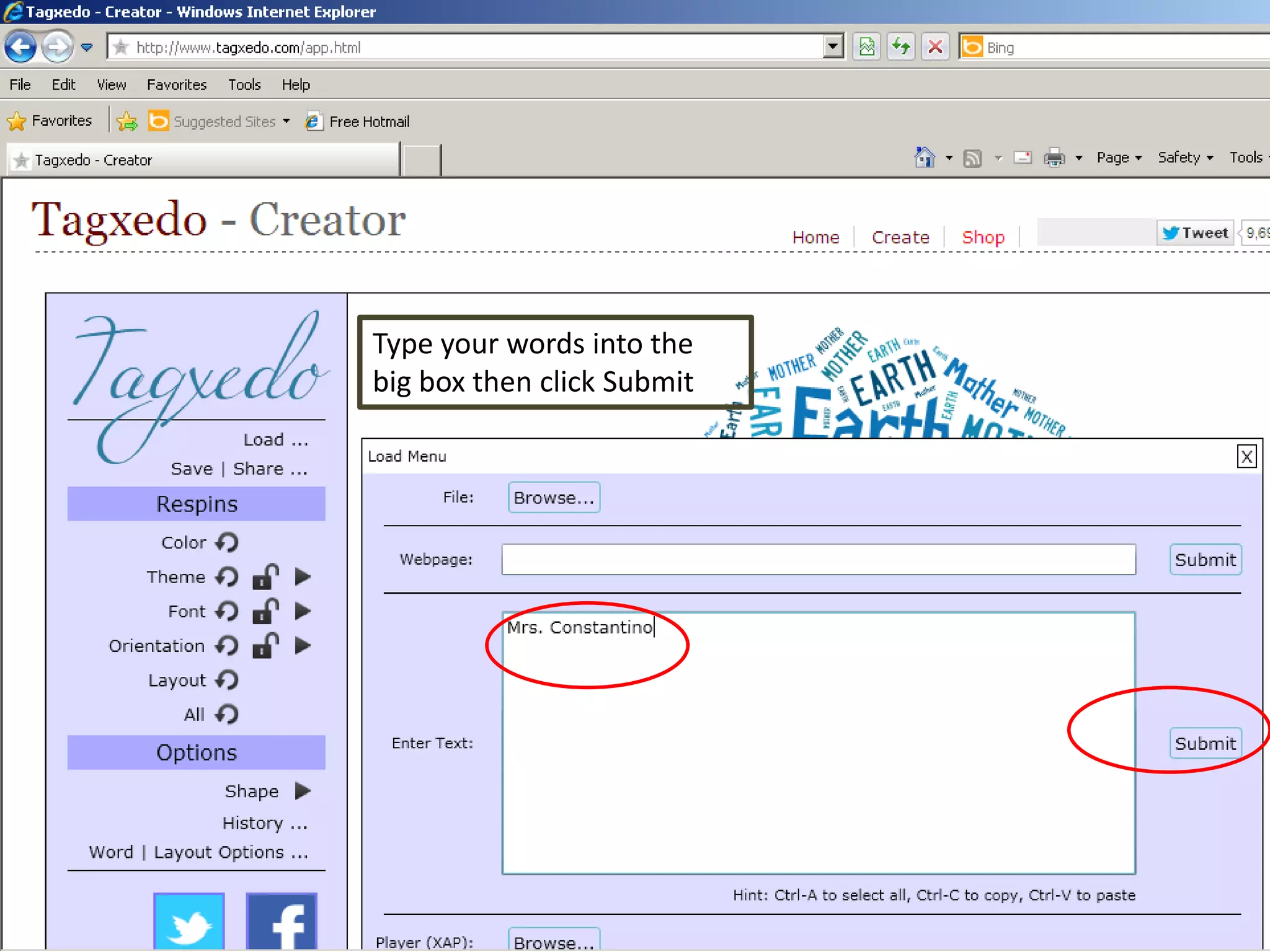Toggle the Orientation lock icon
The width and height of the screenshot is (1270, 952).
click(x=266, y=646)
